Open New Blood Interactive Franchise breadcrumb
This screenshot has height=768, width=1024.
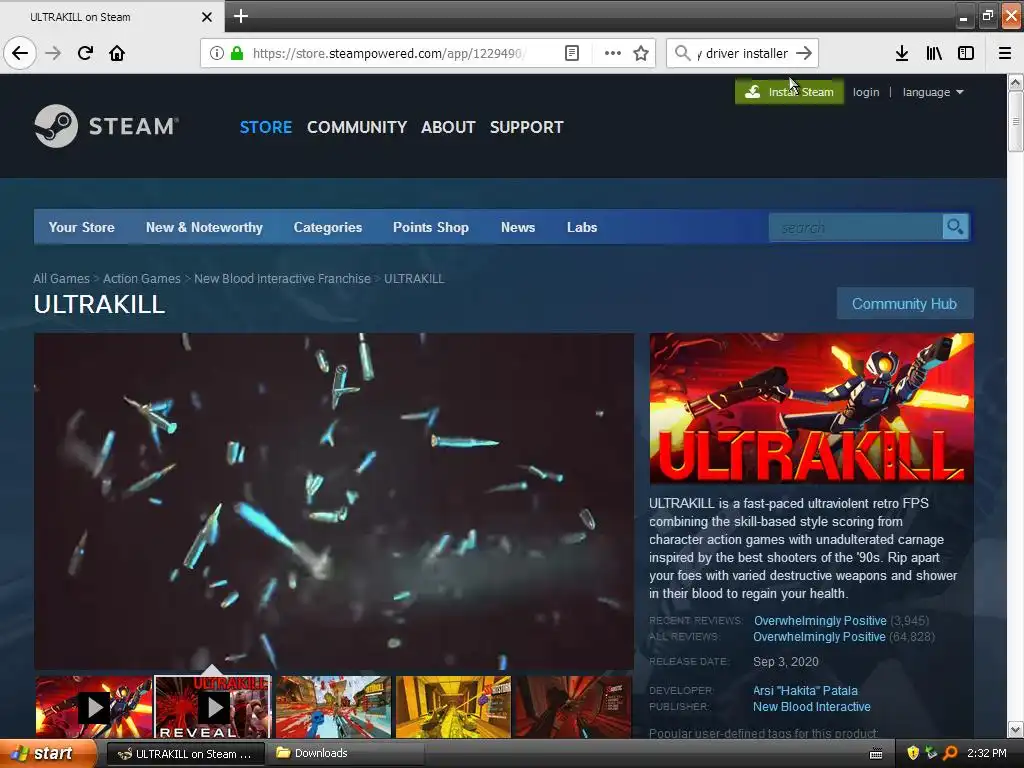coord(282,278)
